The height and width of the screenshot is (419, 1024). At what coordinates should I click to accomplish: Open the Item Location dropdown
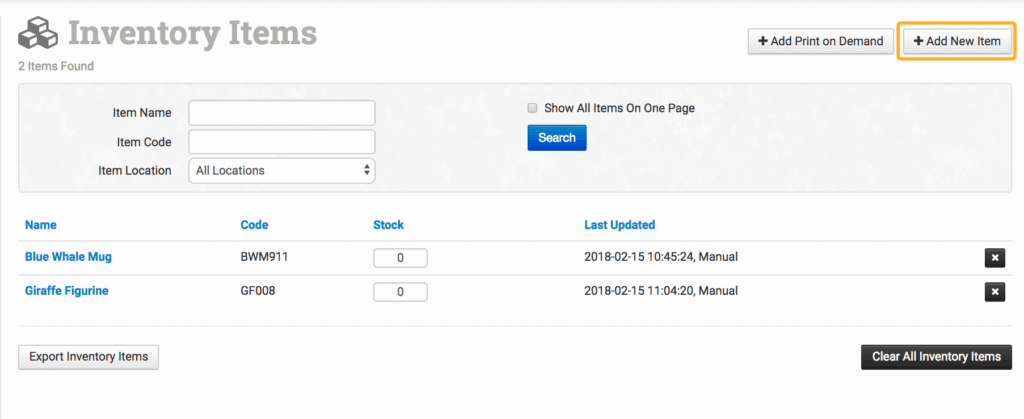[x=281, y=171]
